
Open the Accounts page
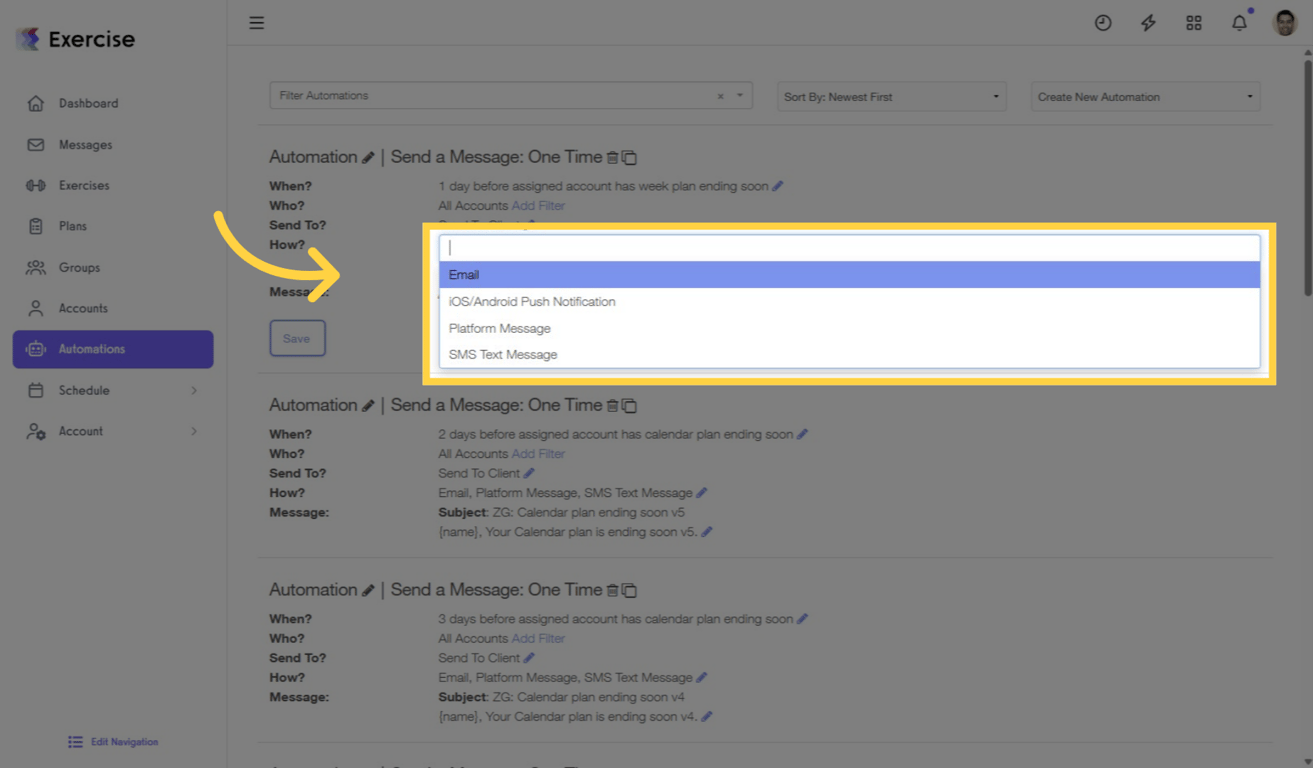point(82,308)
